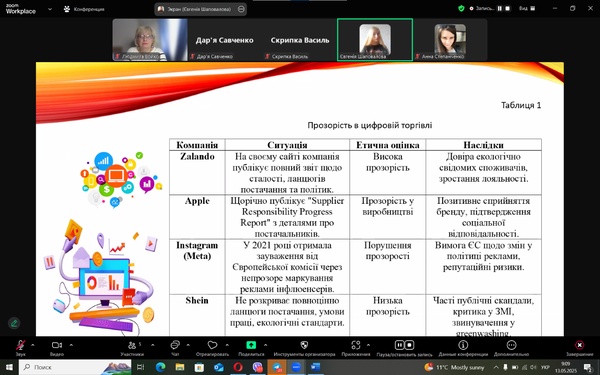Click the green Поделиться share screen icon
The width and height of the screenshot is (600, 375).
coord(251,345)
